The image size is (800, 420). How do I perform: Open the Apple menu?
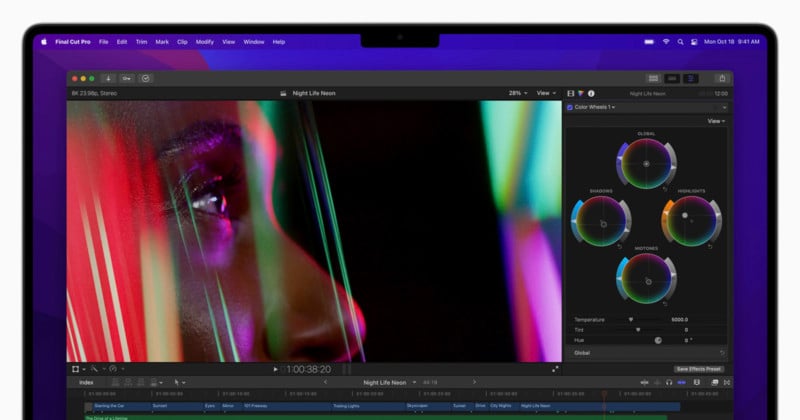tap(44, 42)
